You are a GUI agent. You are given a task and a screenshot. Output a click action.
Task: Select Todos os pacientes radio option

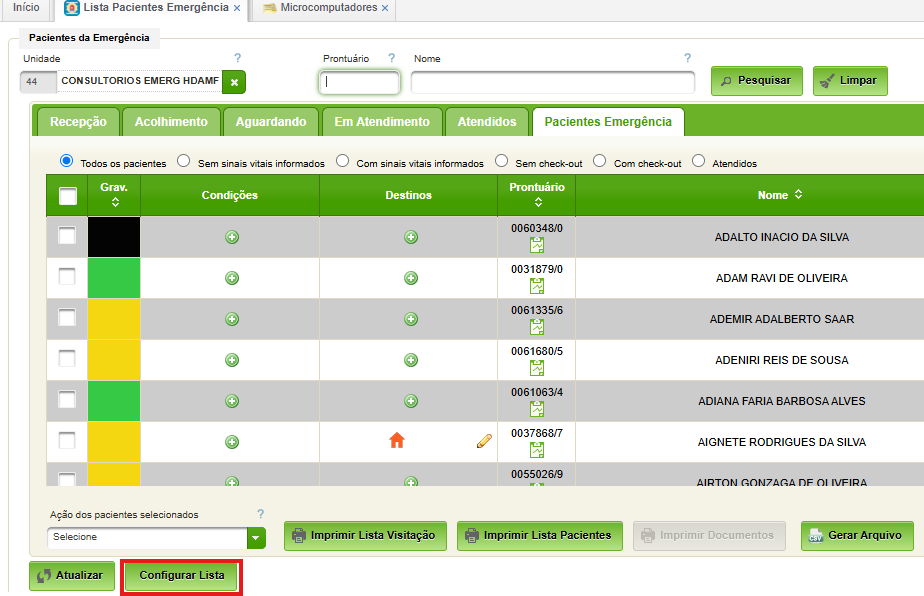pyautogui.click(x=67, y=160)
